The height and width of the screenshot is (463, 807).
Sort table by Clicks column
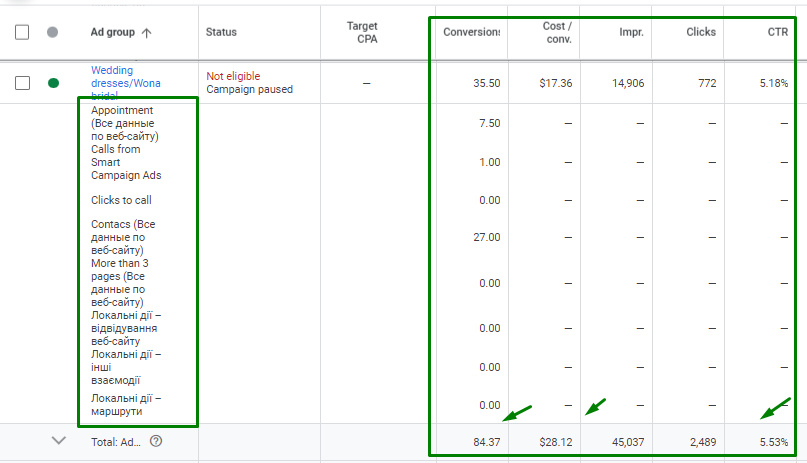(701, 32)
